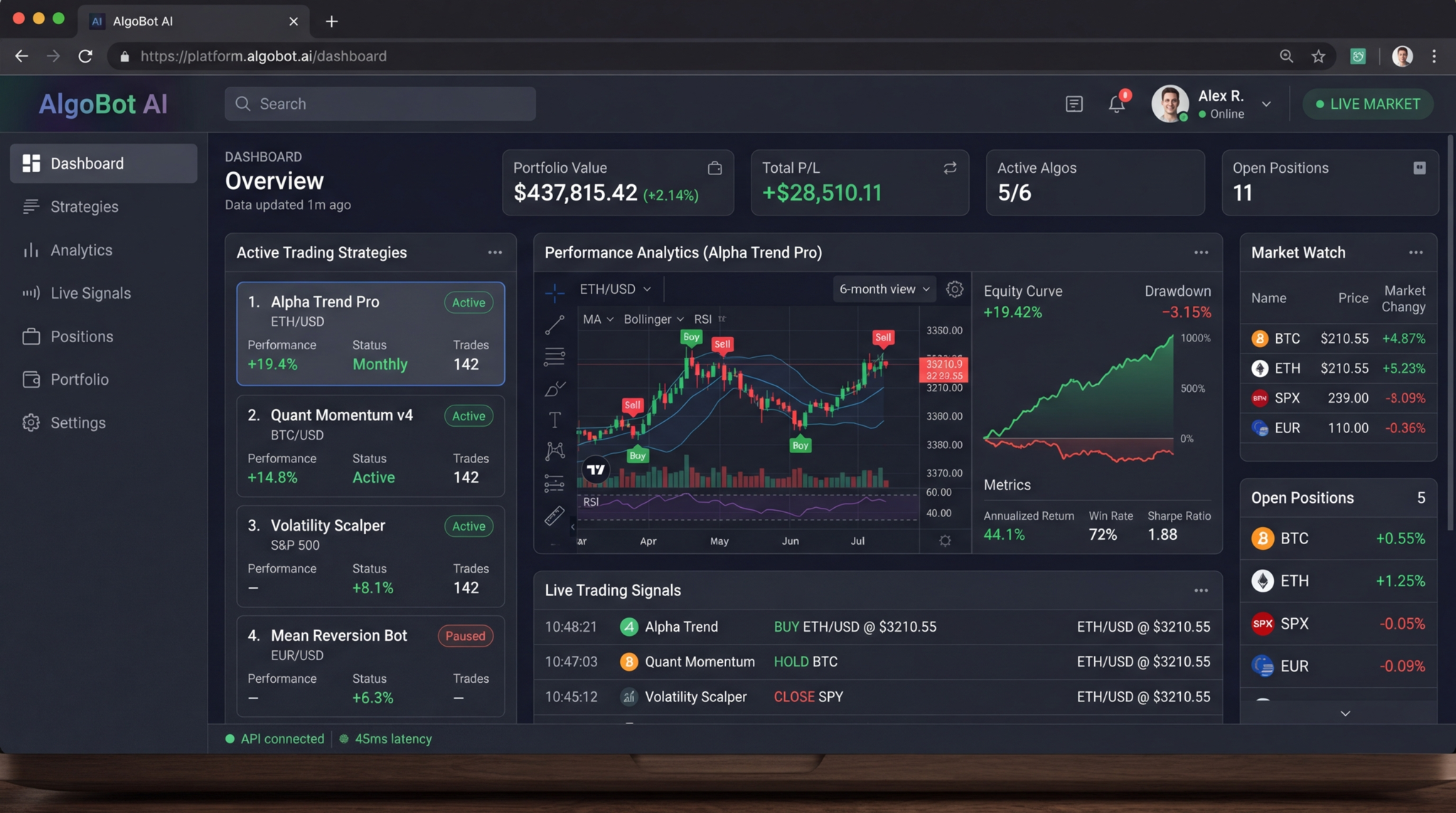
Task: Expand the Alex R. profile menu
Action: (x=1268, y=104)
